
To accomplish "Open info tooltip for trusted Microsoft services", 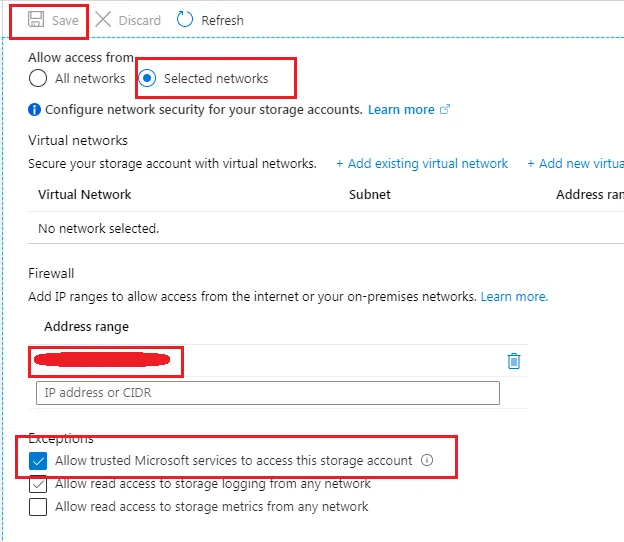I will (427, 460).
